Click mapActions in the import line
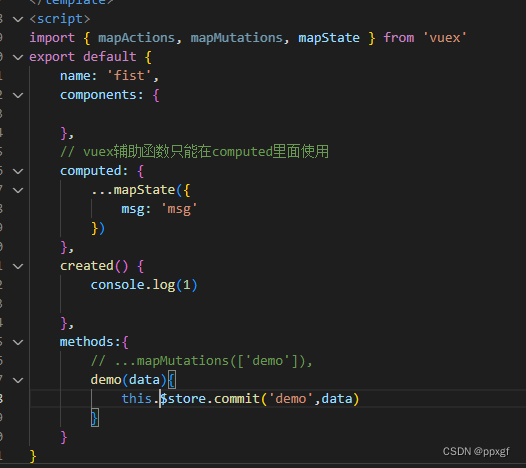The image size is (526, 468). click(x=136, y=38)
